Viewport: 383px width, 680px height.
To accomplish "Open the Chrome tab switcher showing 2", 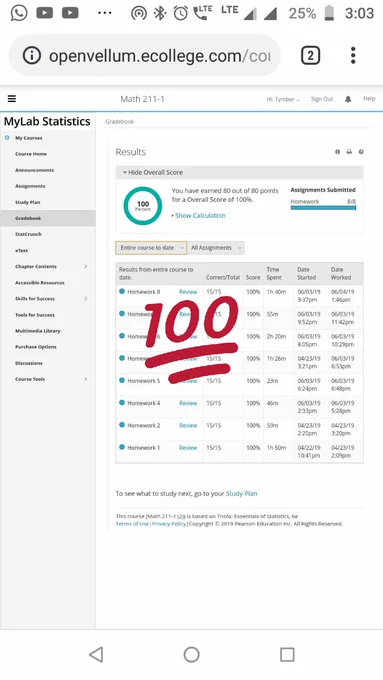I will [x=311, y=56].
